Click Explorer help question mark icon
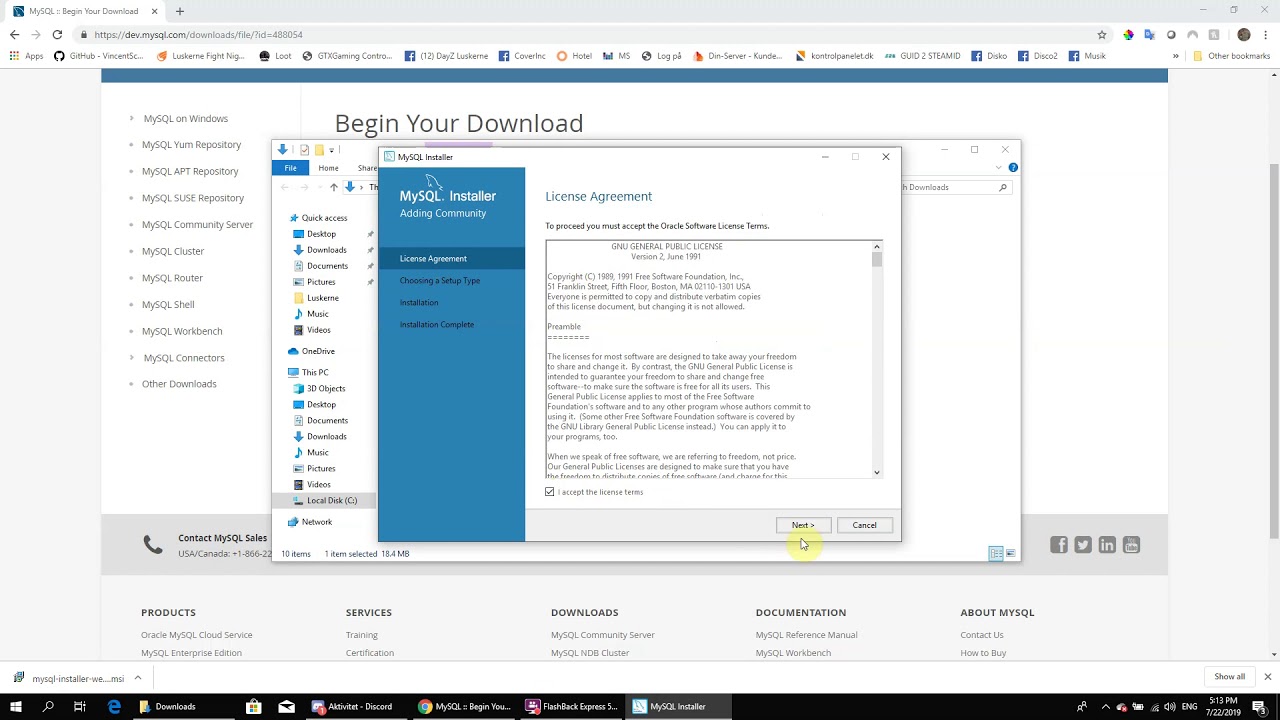This screenshot has height=720, width=1280. tap(1013, 168)
